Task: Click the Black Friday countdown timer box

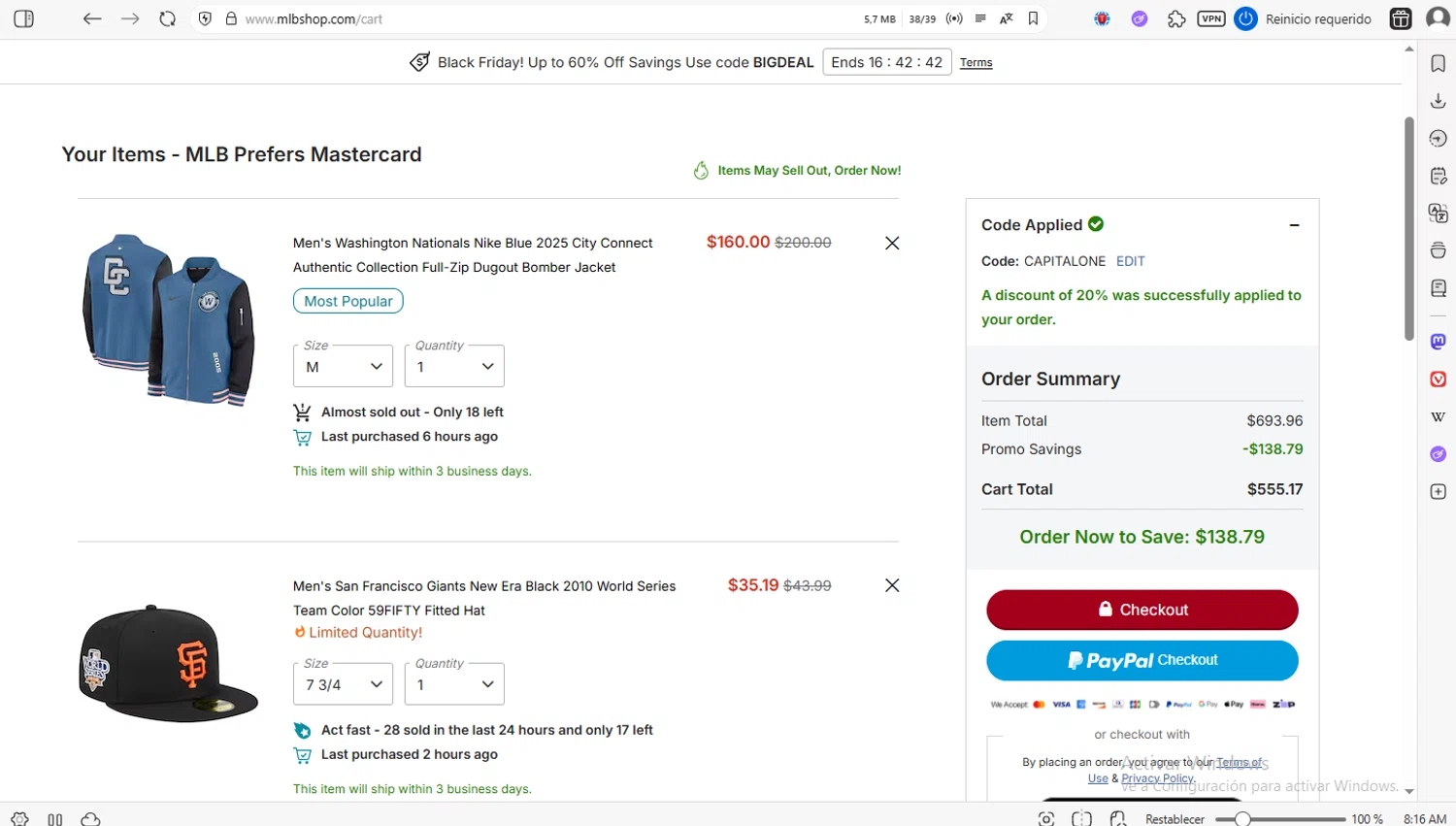Action: 886,62
